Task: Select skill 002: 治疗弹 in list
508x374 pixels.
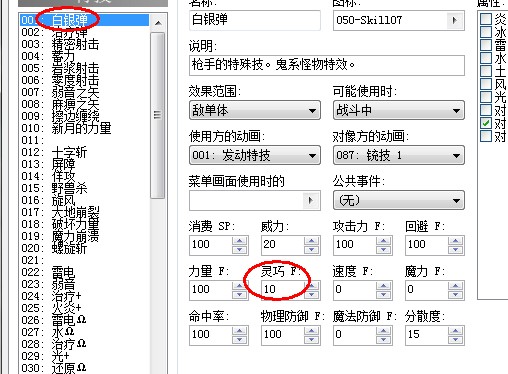Action: pos(84,32)
